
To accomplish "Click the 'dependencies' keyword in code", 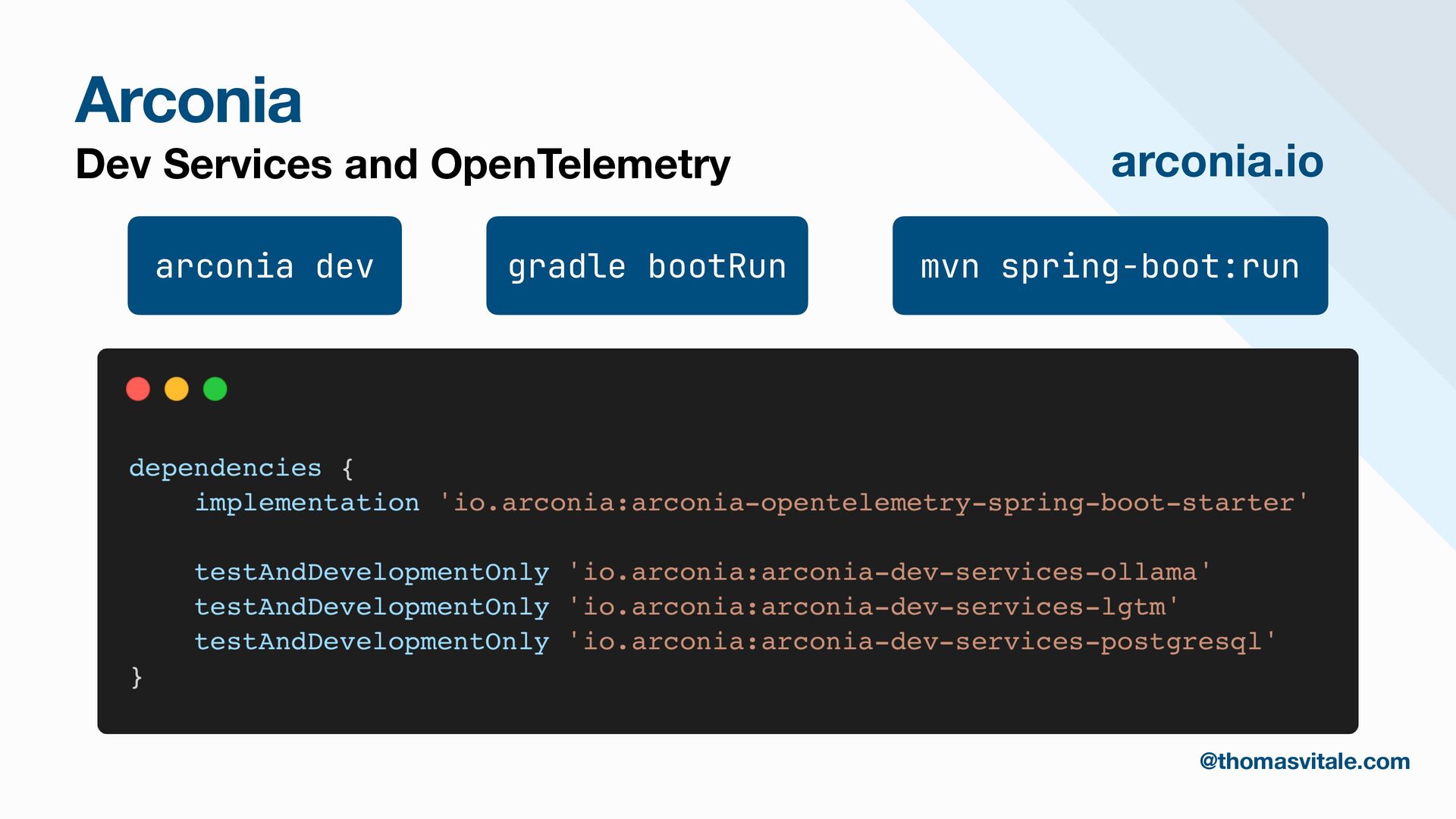I will 225,468.
